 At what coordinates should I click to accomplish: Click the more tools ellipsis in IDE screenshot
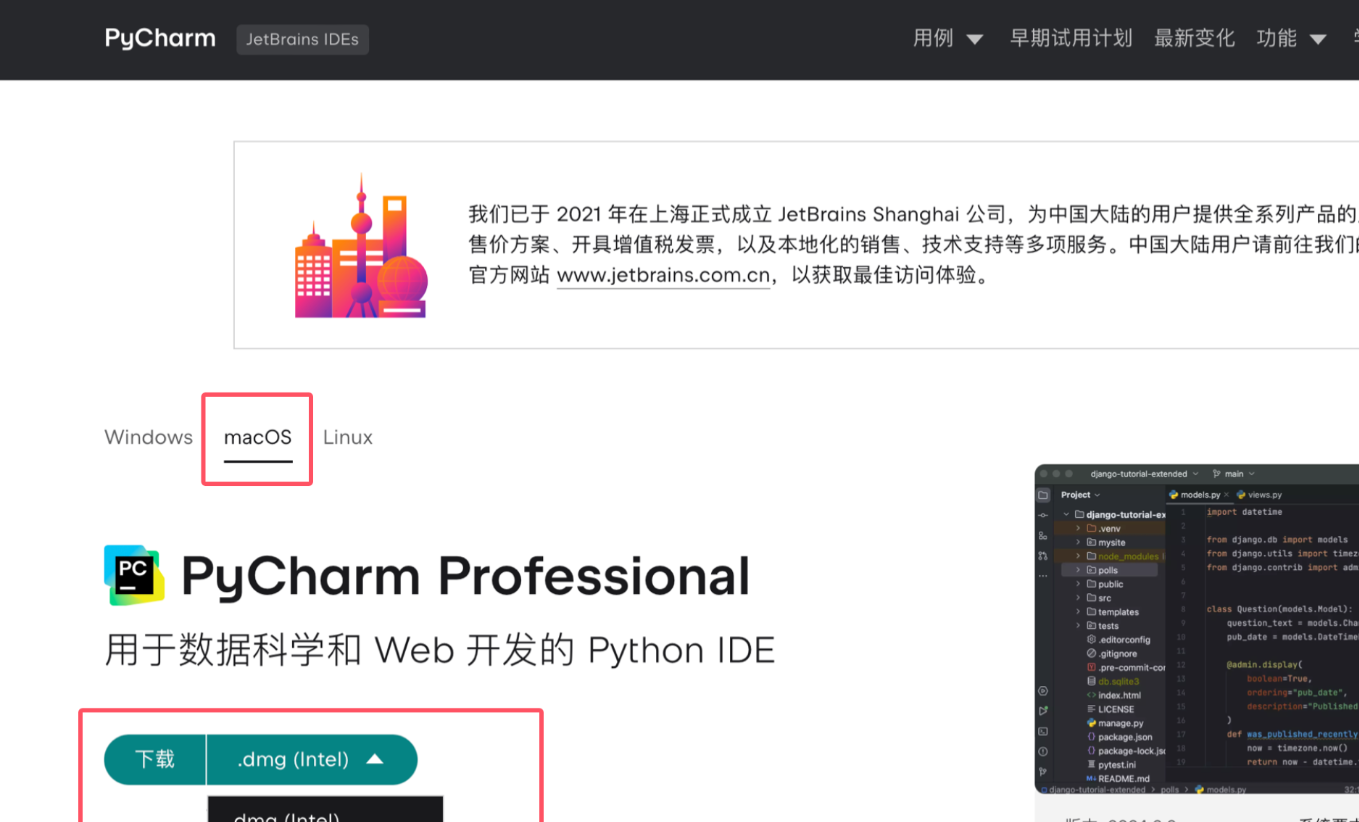(x=1043, y=576)
